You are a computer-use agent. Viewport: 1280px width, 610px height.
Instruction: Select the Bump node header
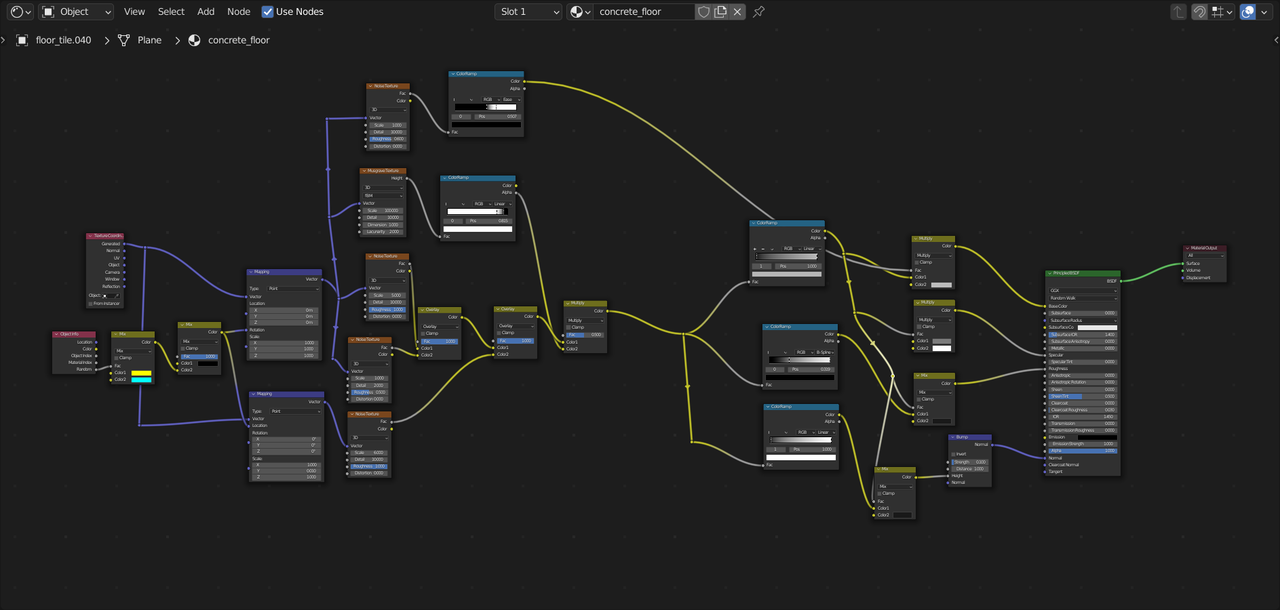pyautogui.click(x=970, y=437)
